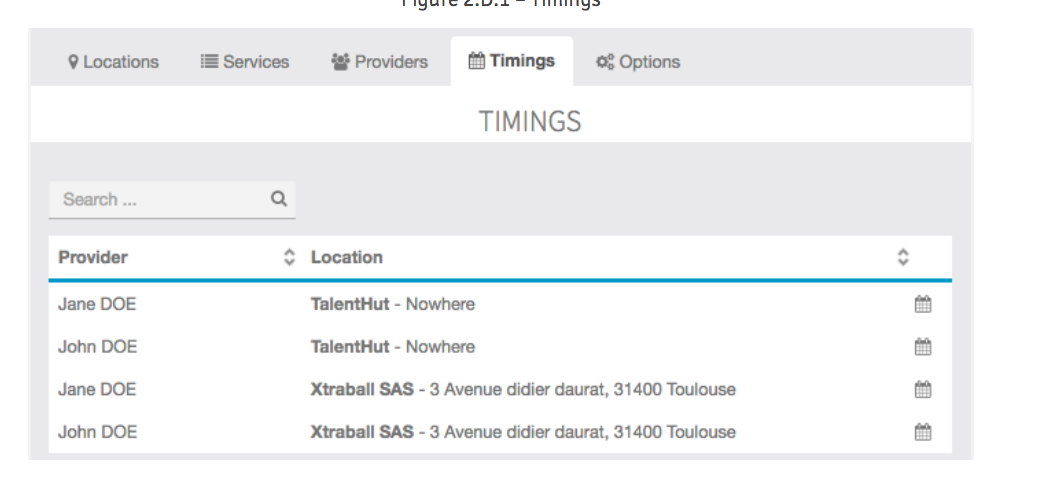The image size is (1040, 492).
Task: Click the list icon on Services tab
Action: (x=209, y=62)
